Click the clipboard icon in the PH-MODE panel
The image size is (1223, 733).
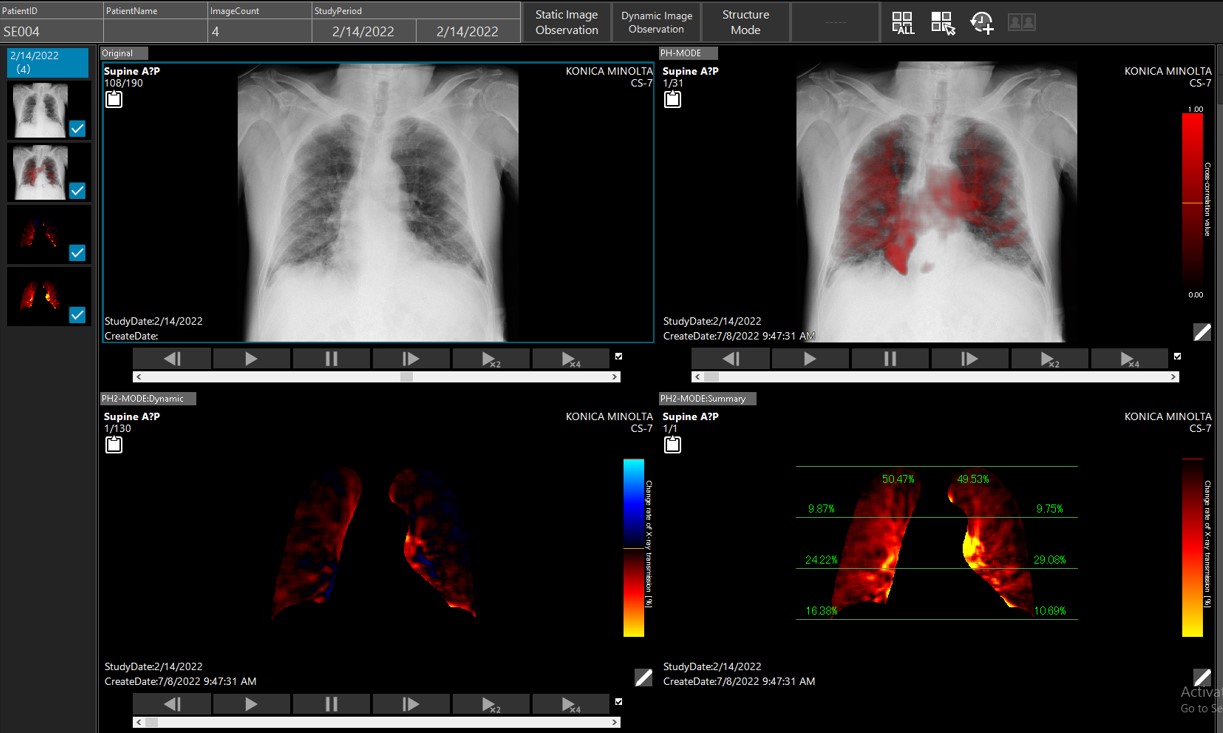(x=673, y=99)
